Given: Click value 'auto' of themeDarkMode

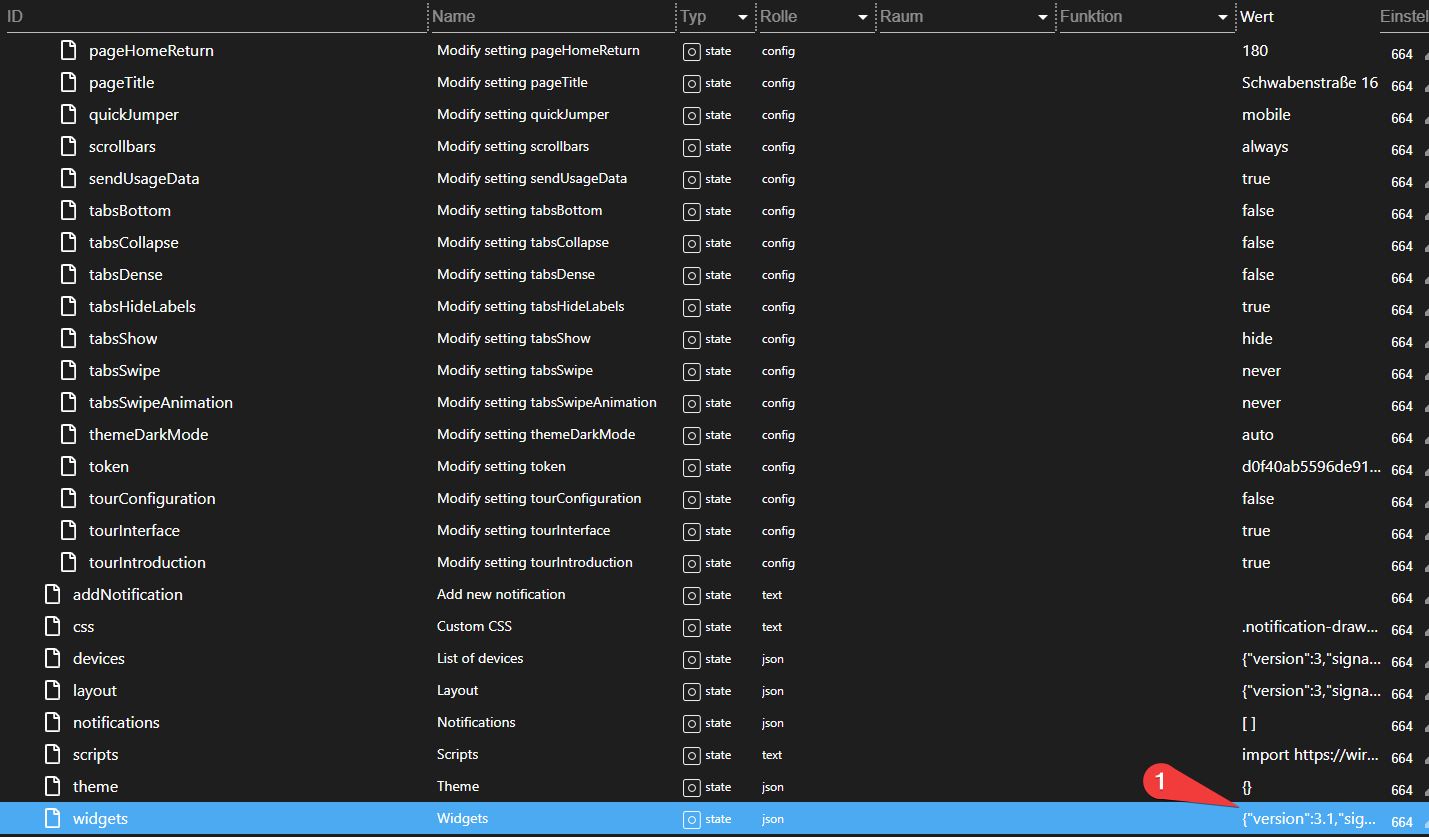Looking at the screenshot, I should (x=1258, y=435).
